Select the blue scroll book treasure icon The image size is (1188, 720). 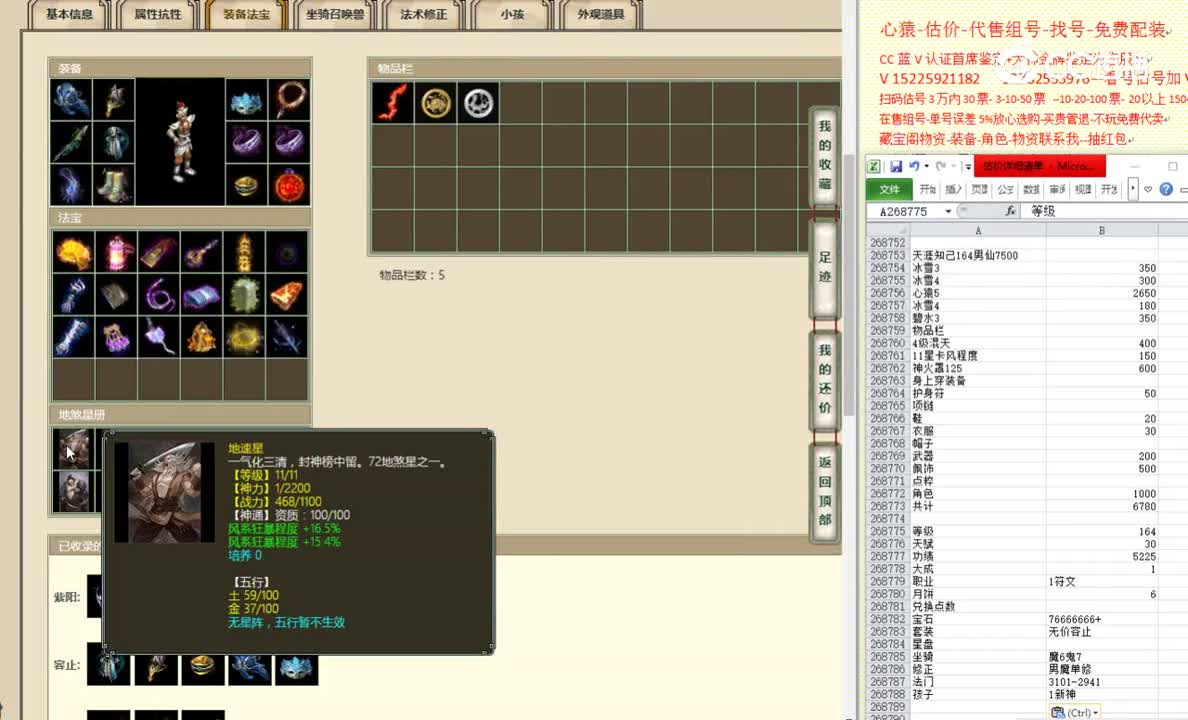tap(202, 295)
